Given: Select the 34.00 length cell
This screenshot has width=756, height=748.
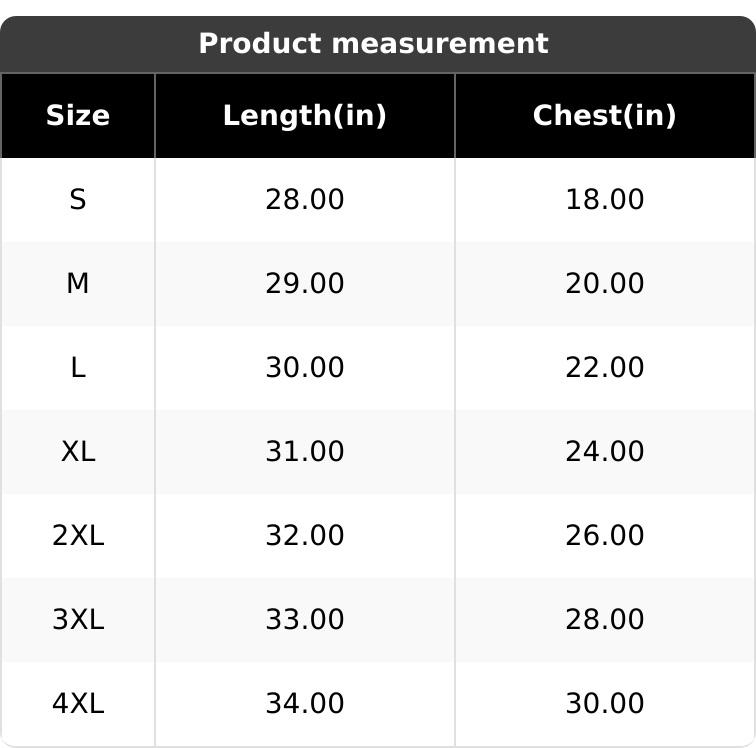Looking at the screenshot, I should click(304, 704).
